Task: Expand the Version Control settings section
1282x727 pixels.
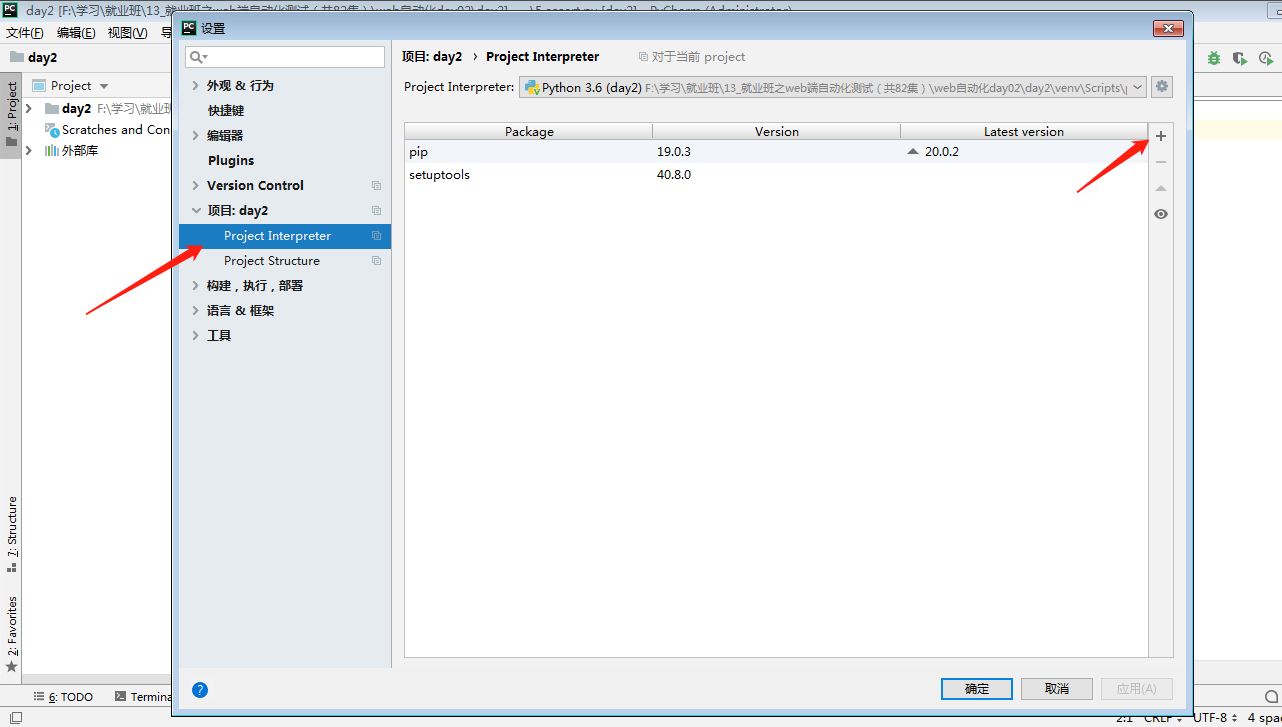Action: coord(196,186)
